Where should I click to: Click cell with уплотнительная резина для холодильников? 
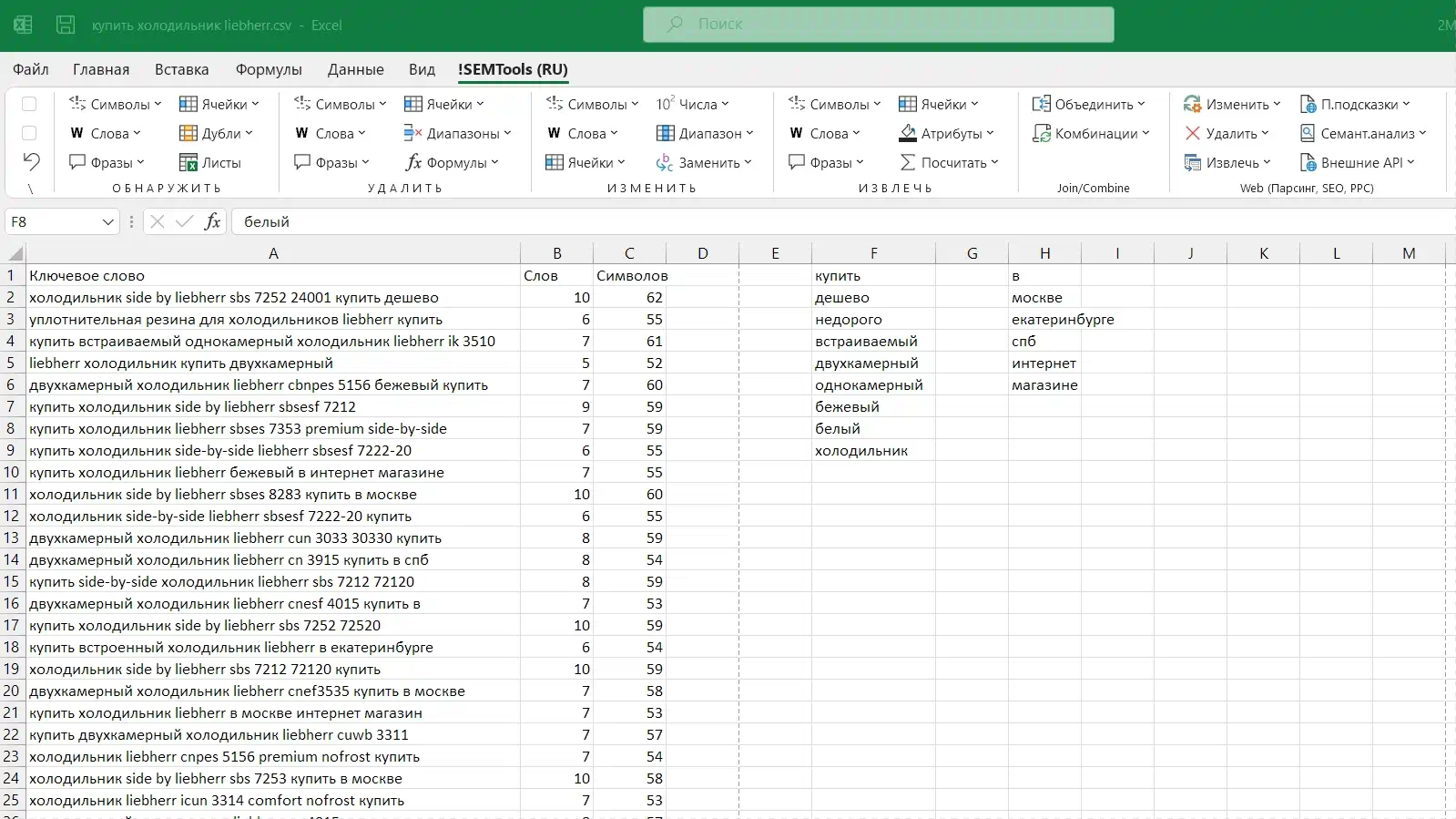point(273,319)
